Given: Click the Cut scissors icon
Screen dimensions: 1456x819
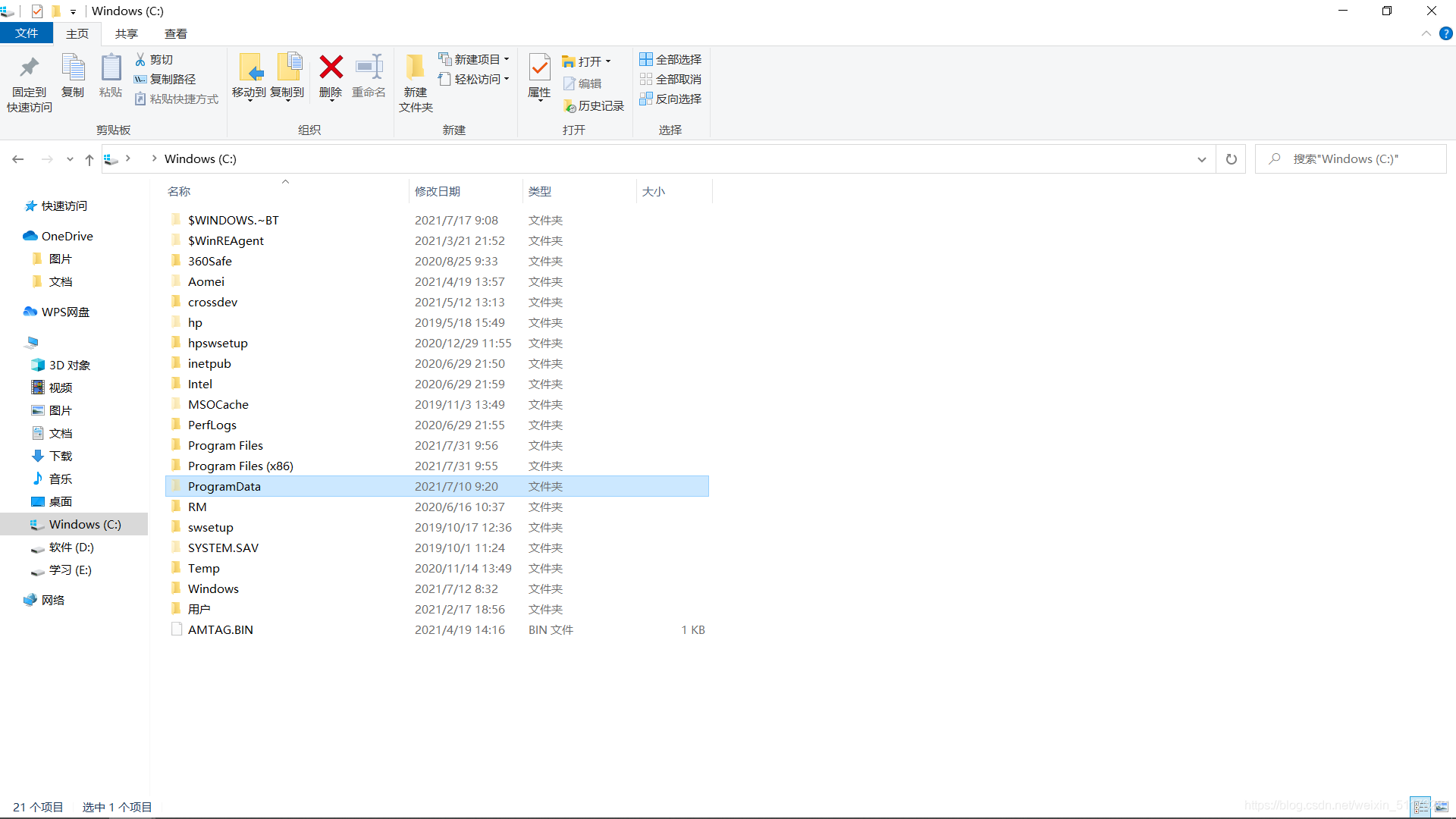Looking at the screenshot, I should (x=140, y=59).
